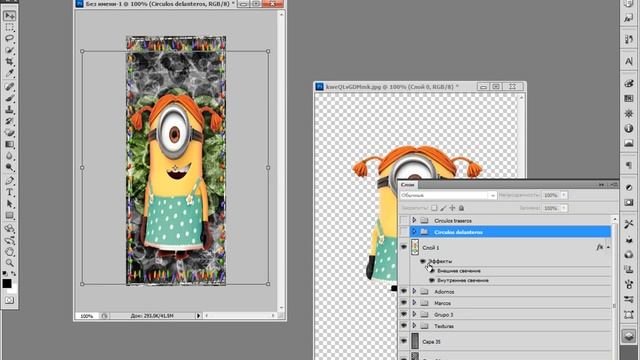Hide the Adornos group
This screenshot has height=360, width=640.
[404, 291]
